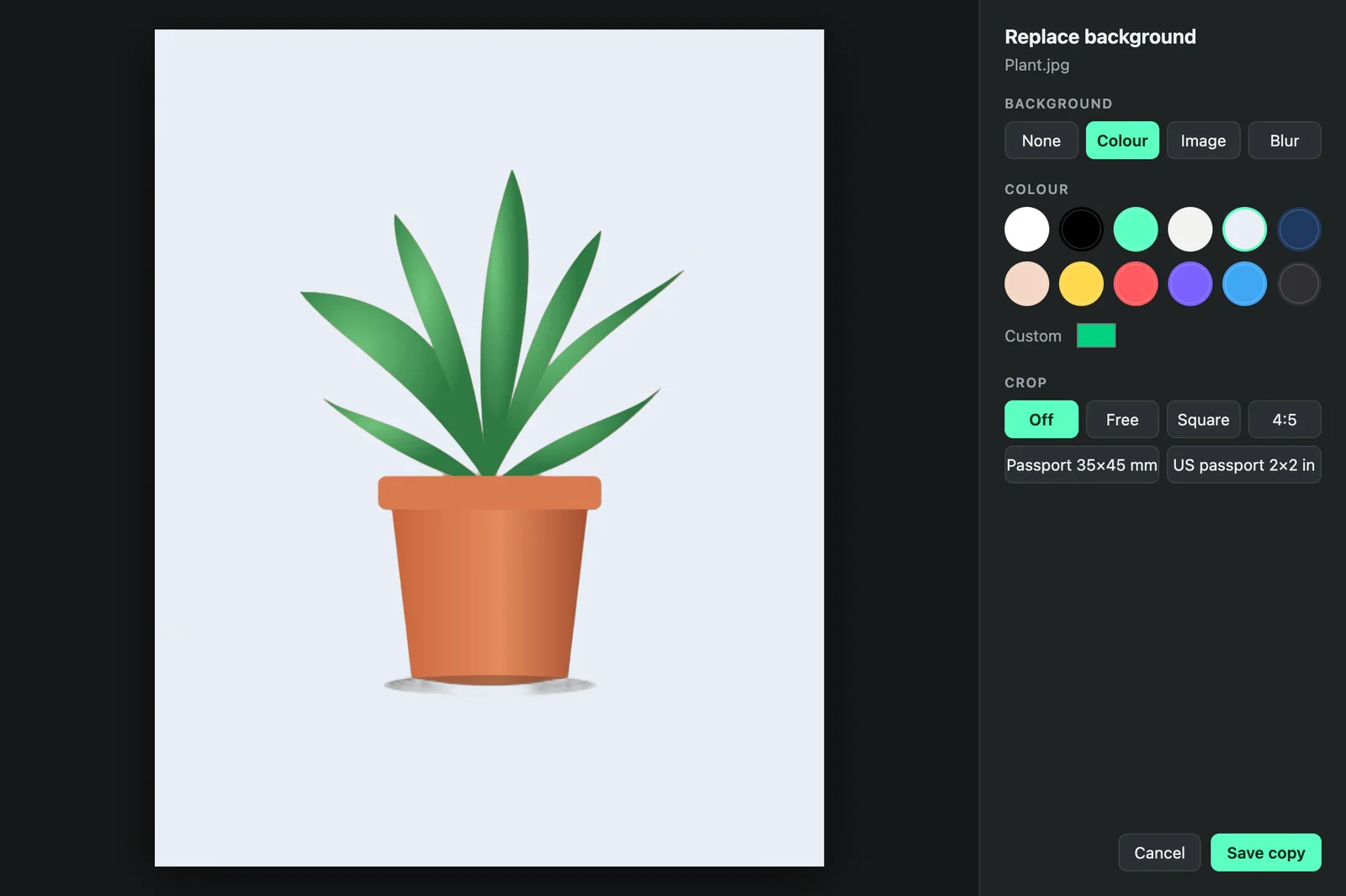Choose the Blur background option
Viewport: 1346px width, 896px height.
(1285, 140)
